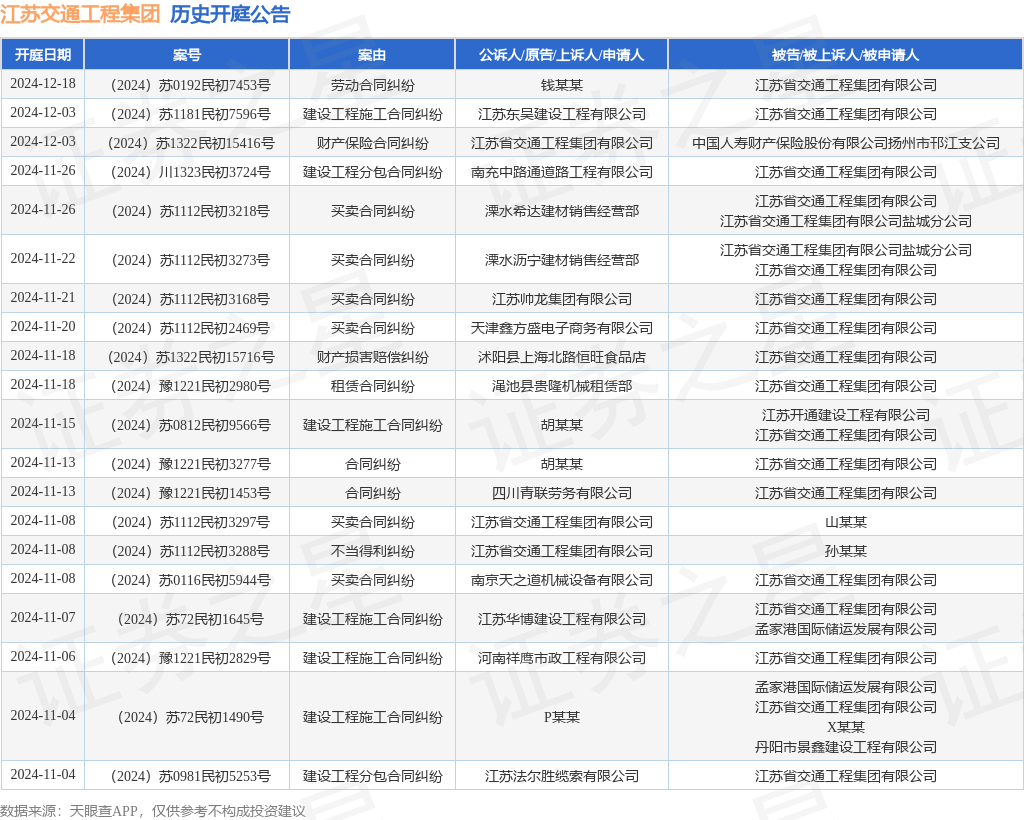Image resolution: width=1024 pixels, height=820 pixels.
Task: Select case number 苏0192民初7453号
Action: coord(191,85)
